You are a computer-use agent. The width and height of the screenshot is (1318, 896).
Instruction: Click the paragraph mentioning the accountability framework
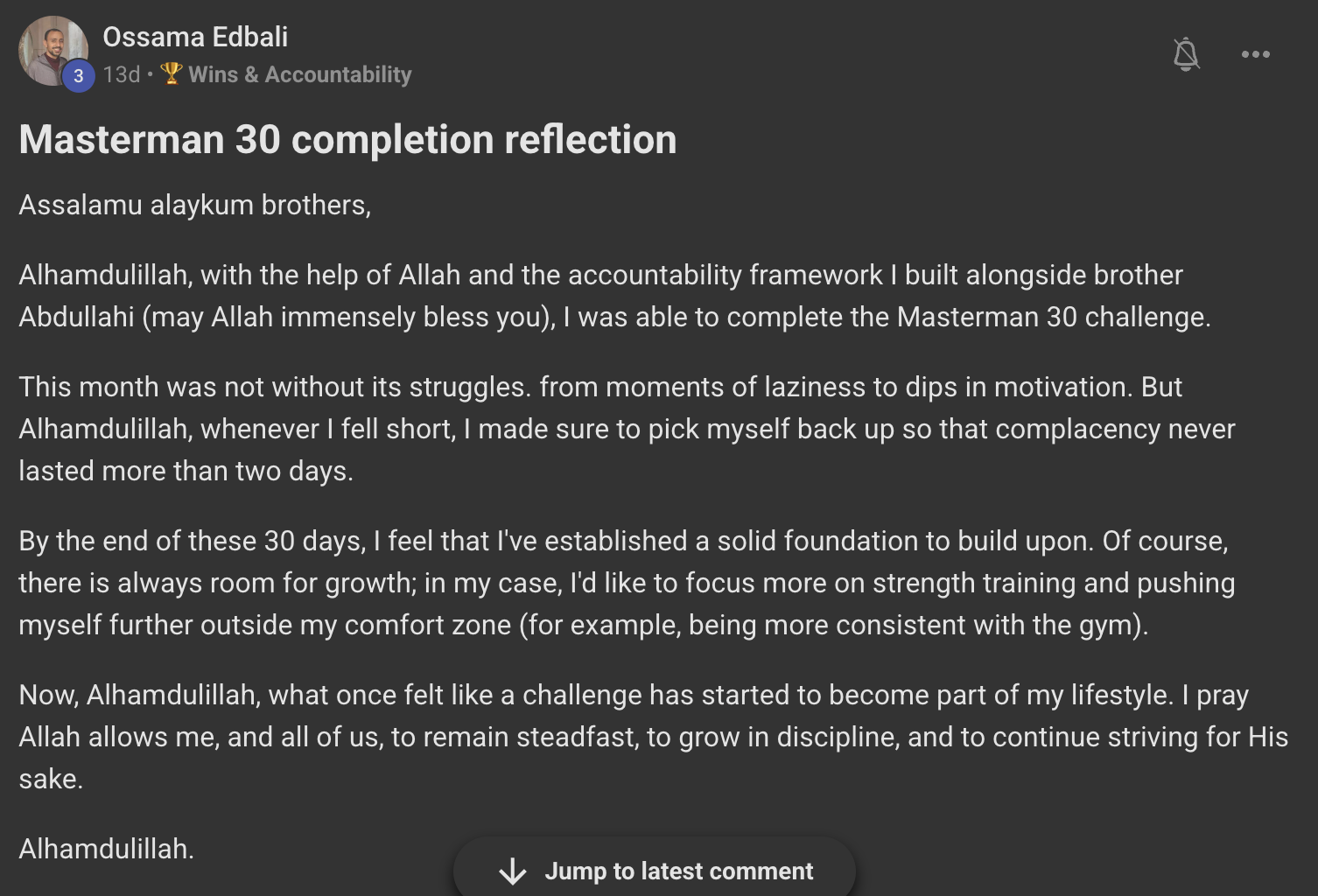pyautogui.click(x=613, y=296)
